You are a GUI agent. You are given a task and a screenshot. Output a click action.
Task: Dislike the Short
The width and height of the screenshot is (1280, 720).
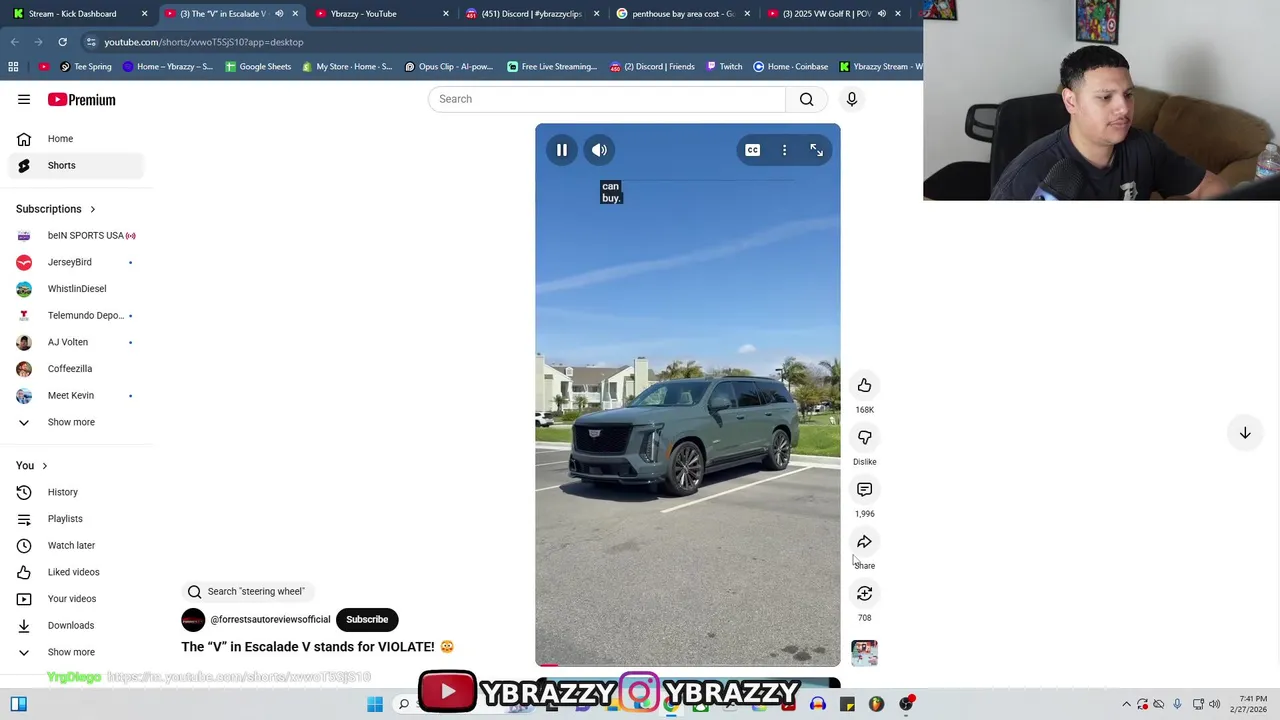(864, 438)
